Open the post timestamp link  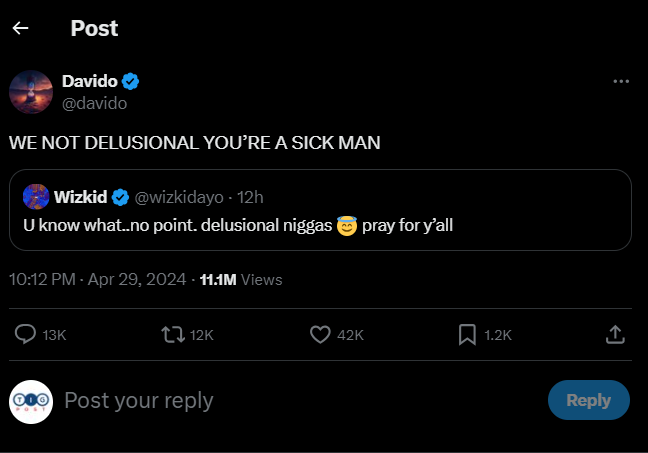click(97, 279)
